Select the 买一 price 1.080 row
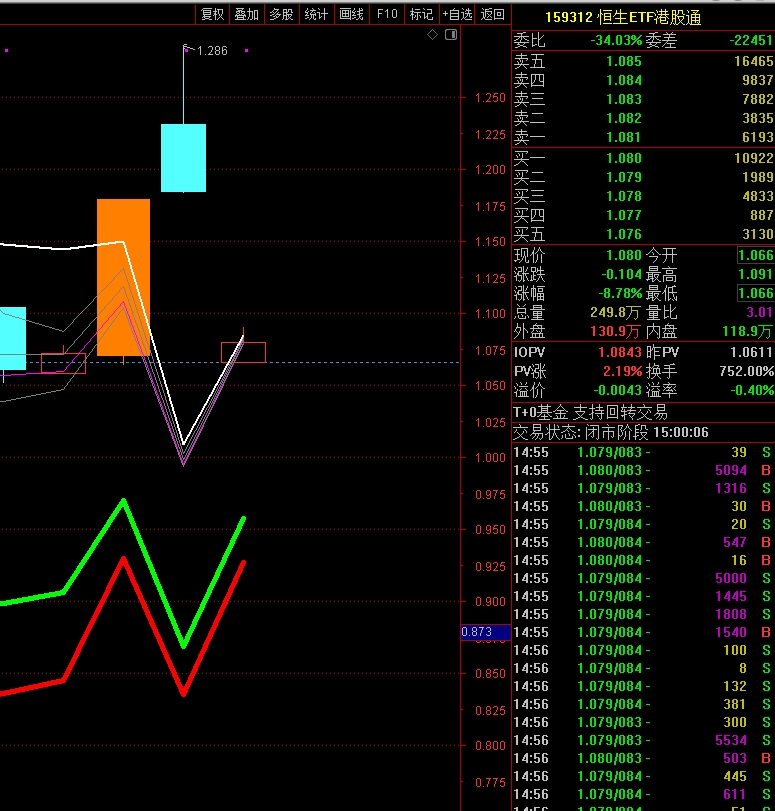 [644, 158]
